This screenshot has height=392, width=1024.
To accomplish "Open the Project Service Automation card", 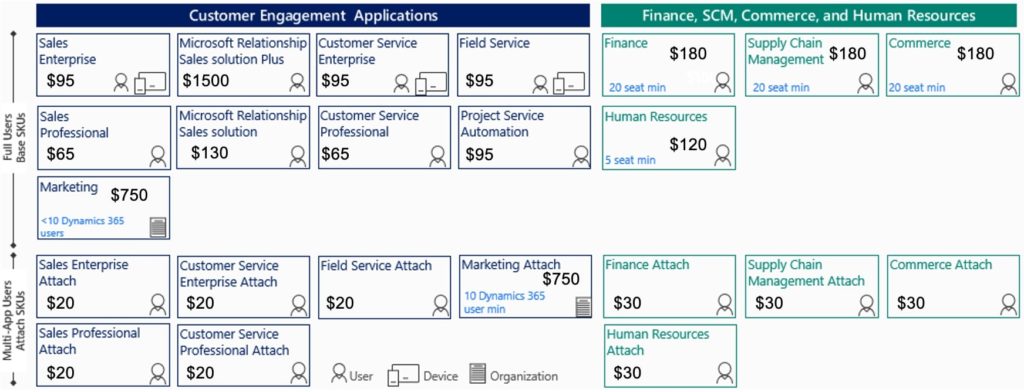I will click(x=524, y=137).
